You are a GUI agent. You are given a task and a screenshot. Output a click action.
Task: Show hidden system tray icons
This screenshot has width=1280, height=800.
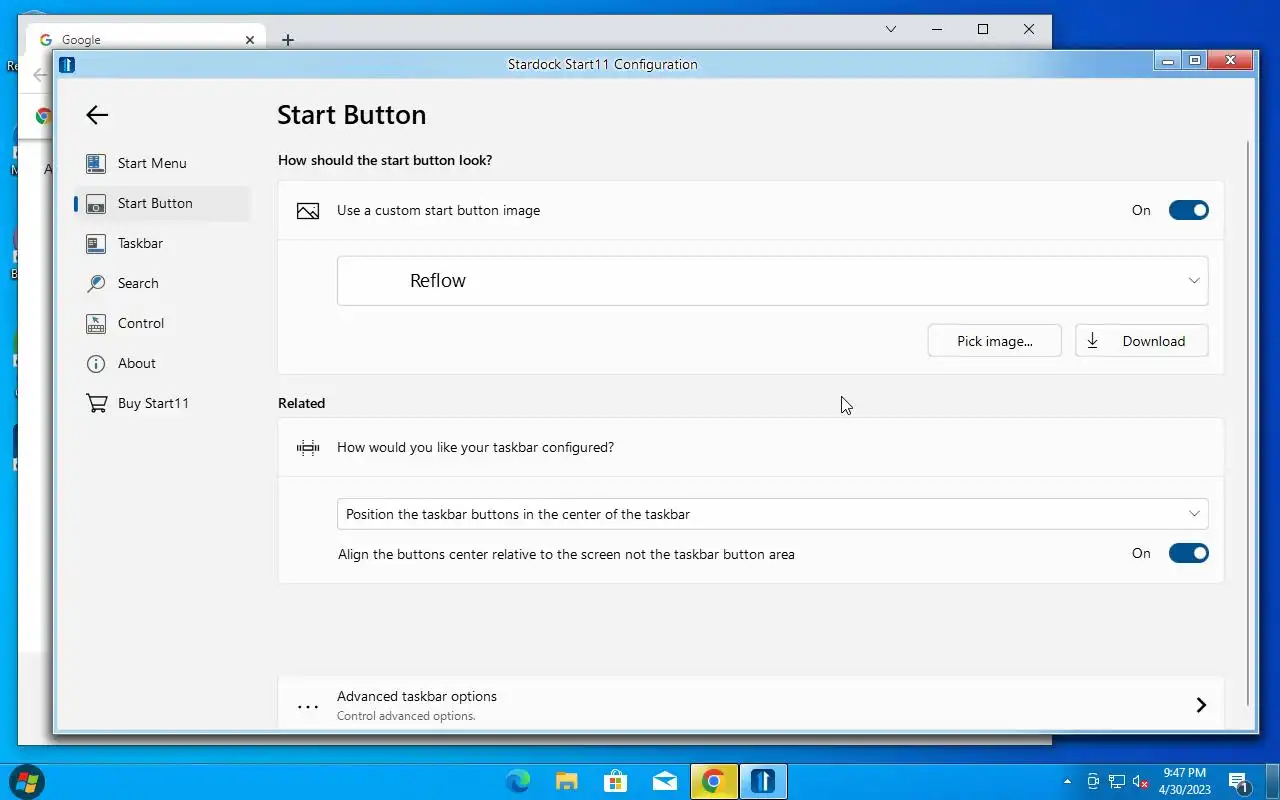(x=1067, y=781)
